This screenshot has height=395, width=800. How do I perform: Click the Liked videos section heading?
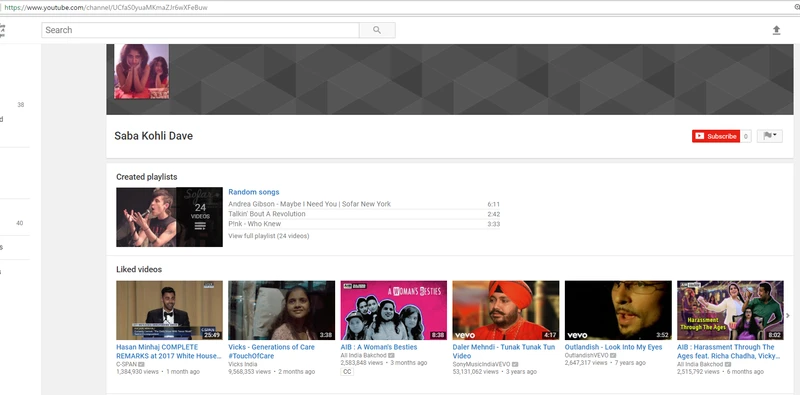(139, 269)
